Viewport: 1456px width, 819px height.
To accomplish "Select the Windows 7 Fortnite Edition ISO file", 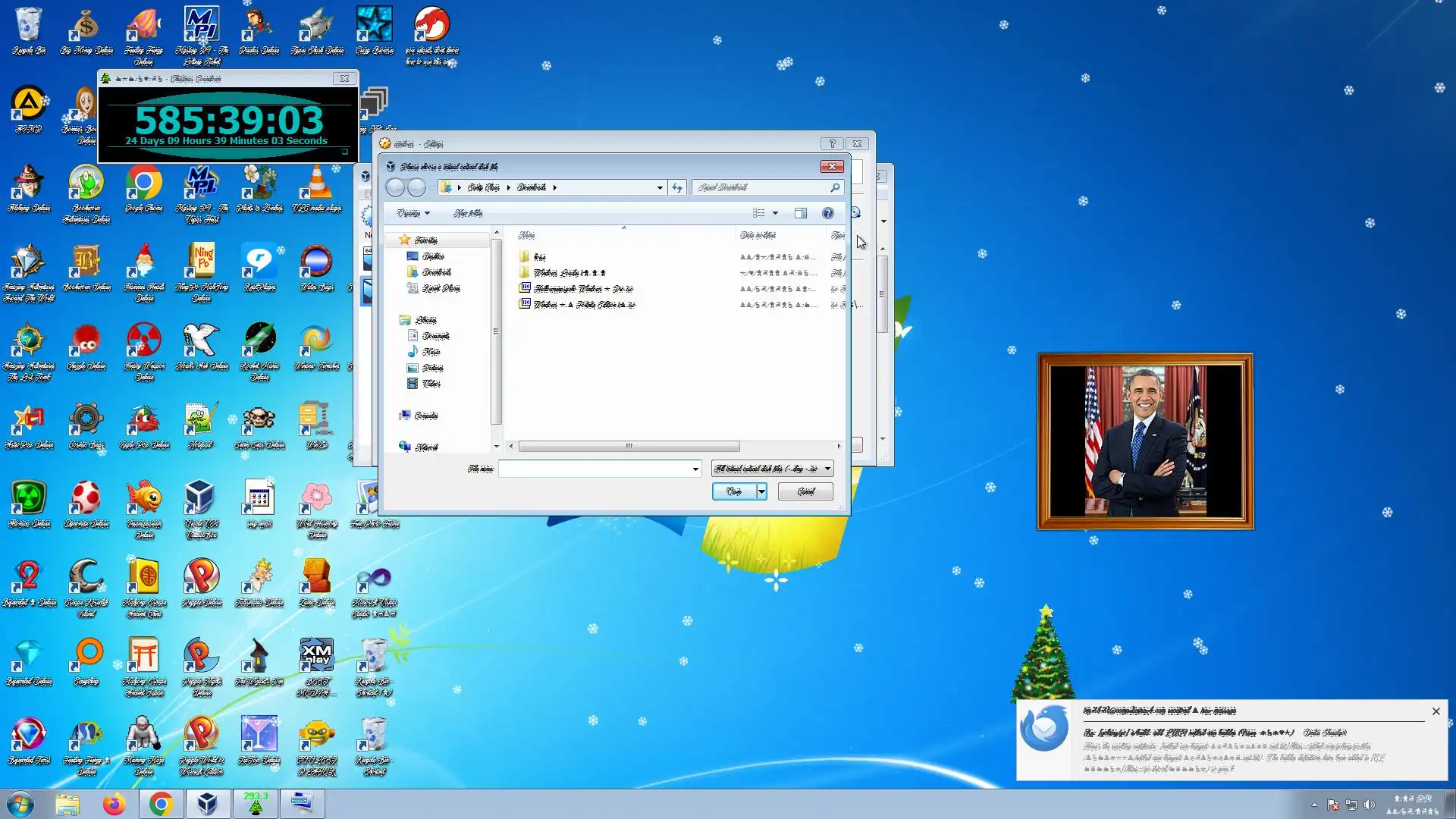I will (584, 305).
